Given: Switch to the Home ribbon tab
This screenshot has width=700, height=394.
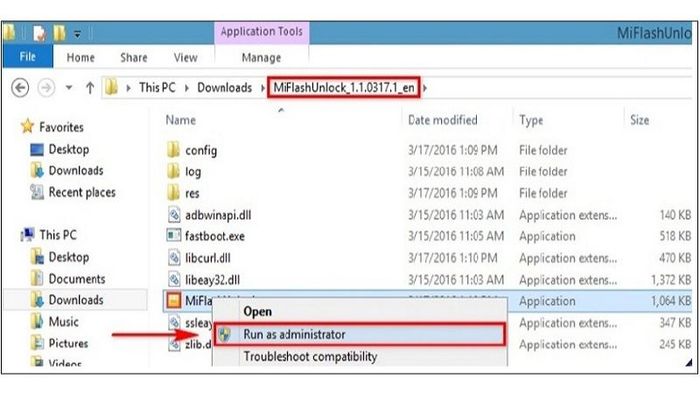Looking at the screenshot, I should pos(80,58).
